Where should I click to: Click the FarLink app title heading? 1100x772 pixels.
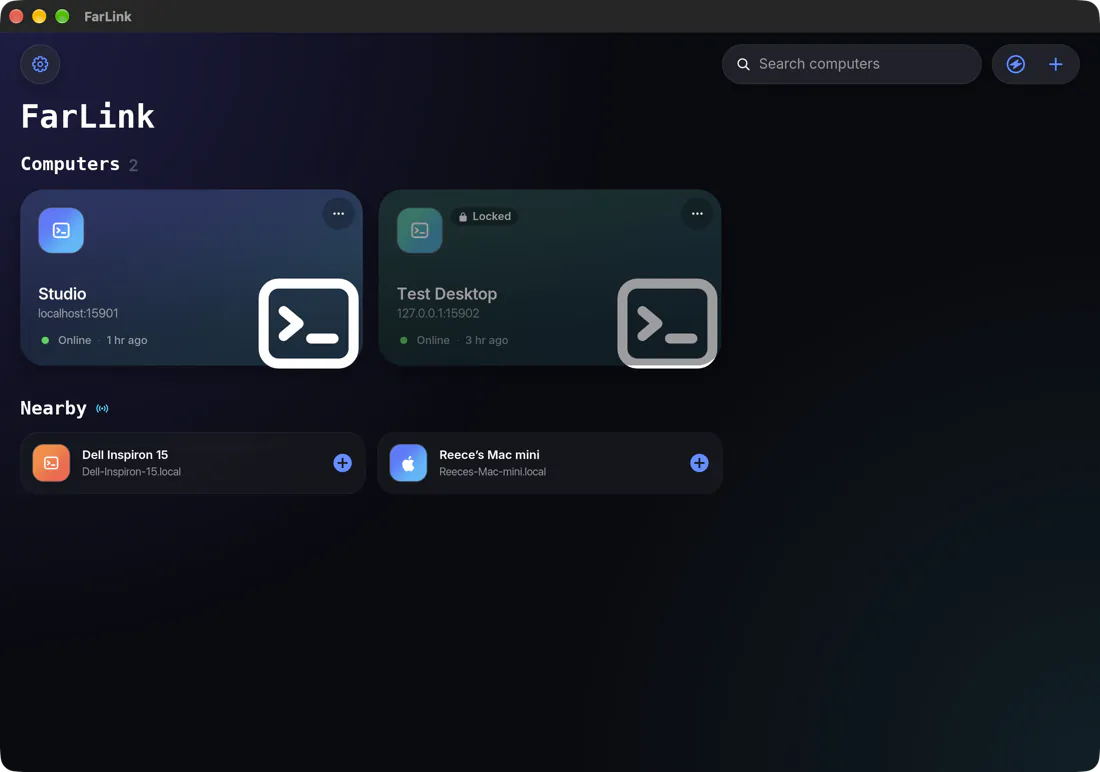click(x=88, y=117)
